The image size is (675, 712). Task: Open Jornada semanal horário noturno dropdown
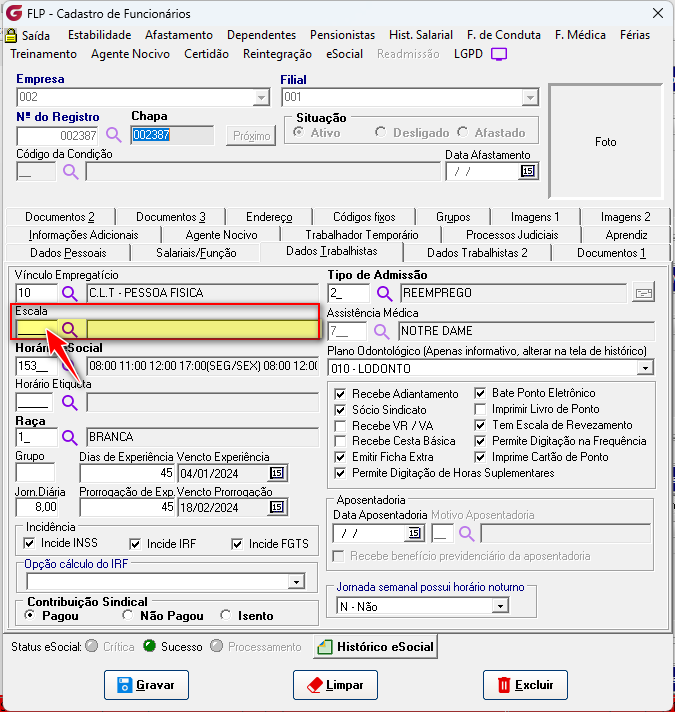[x=500, y=606]
